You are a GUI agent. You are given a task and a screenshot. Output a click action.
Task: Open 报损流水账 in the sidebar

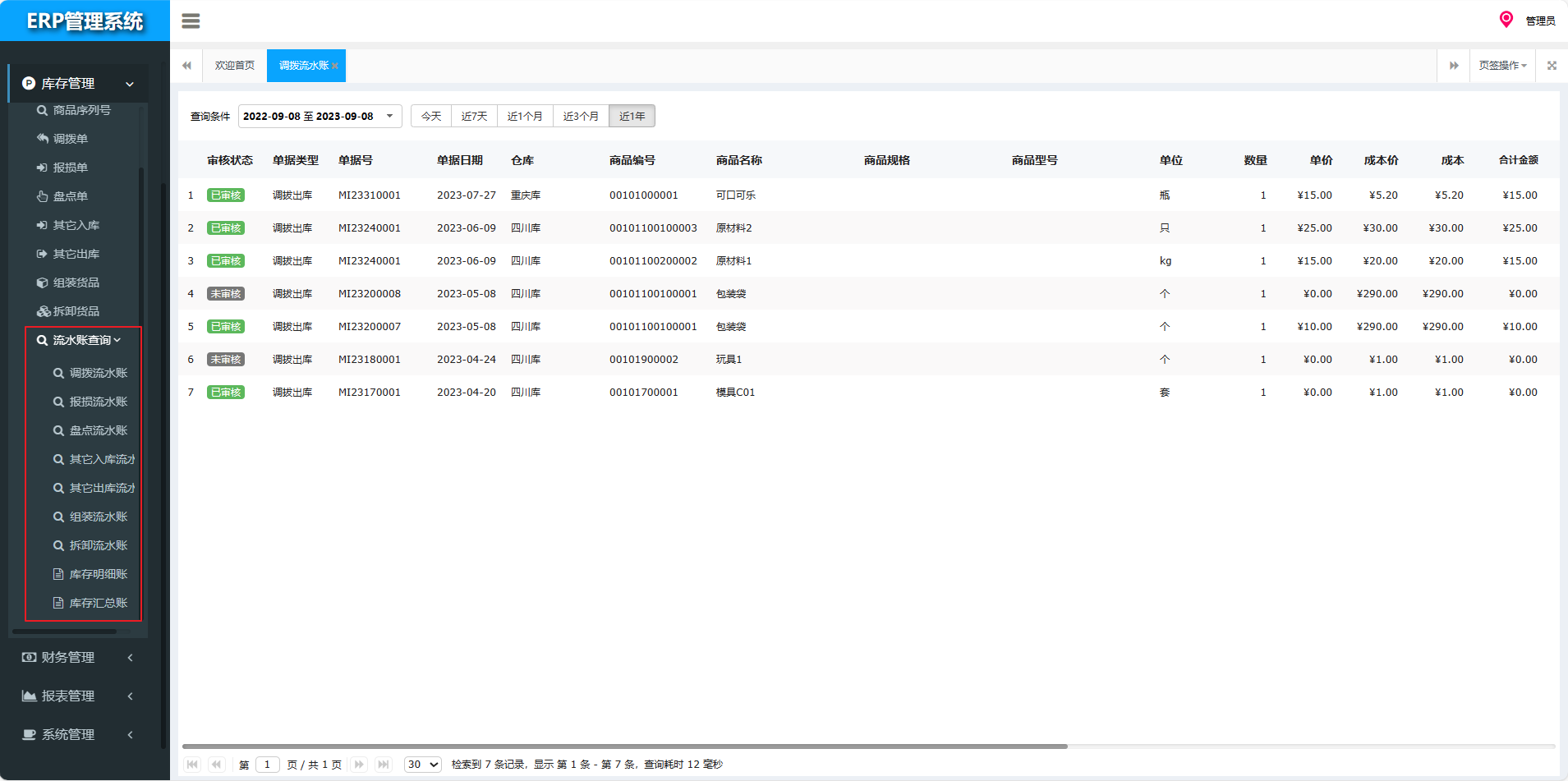tap(98, 402)
